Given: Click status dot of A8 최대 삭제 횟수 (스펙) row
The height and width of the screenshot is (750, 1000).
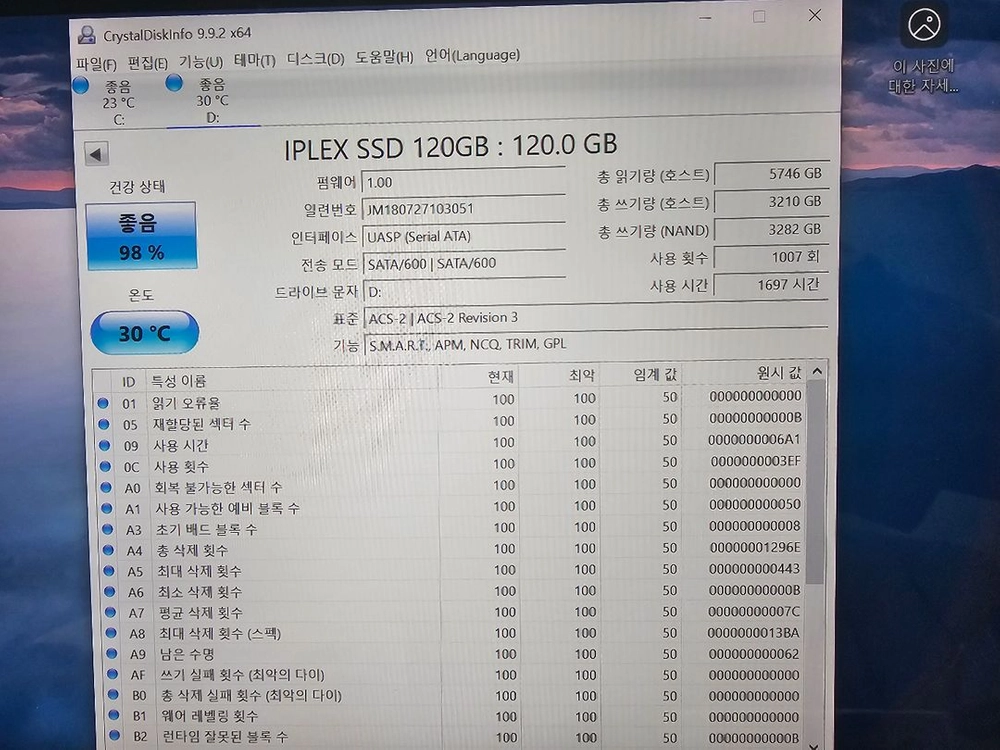Looking at the screenshot, I should tap(111, 633).
